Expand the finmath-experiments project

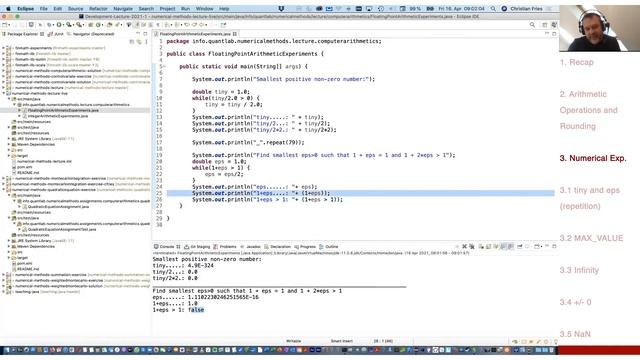[x=4, y=48]
